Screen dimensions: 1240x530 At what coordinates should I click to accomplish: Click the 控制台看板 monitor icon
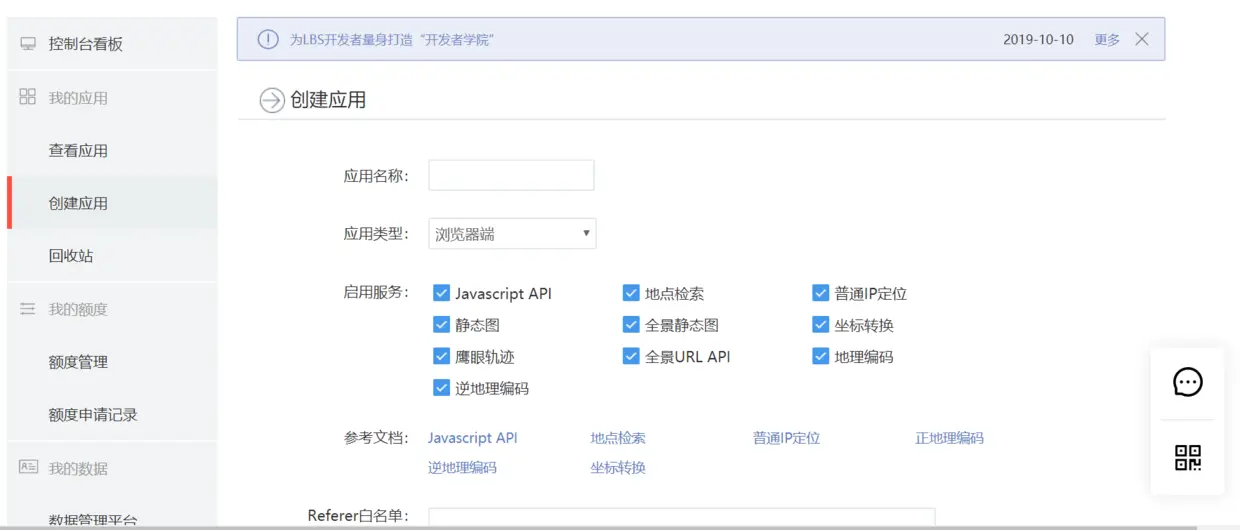tap(28, 44)
